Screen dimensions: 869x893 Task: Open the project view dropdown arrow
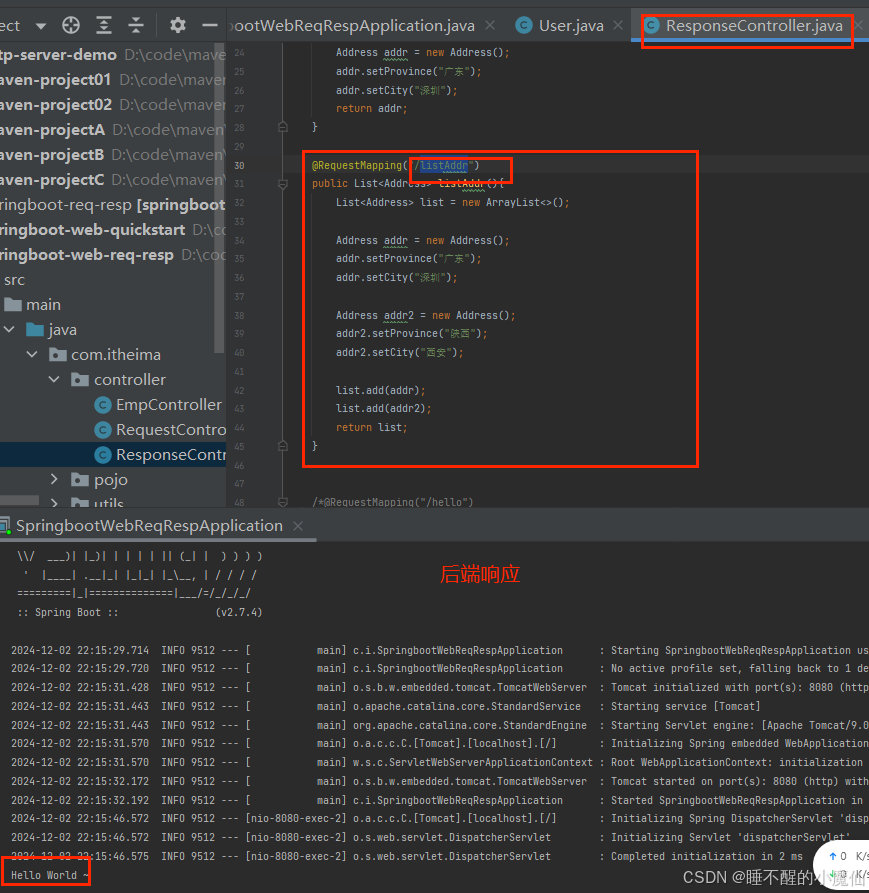point(41,26)
